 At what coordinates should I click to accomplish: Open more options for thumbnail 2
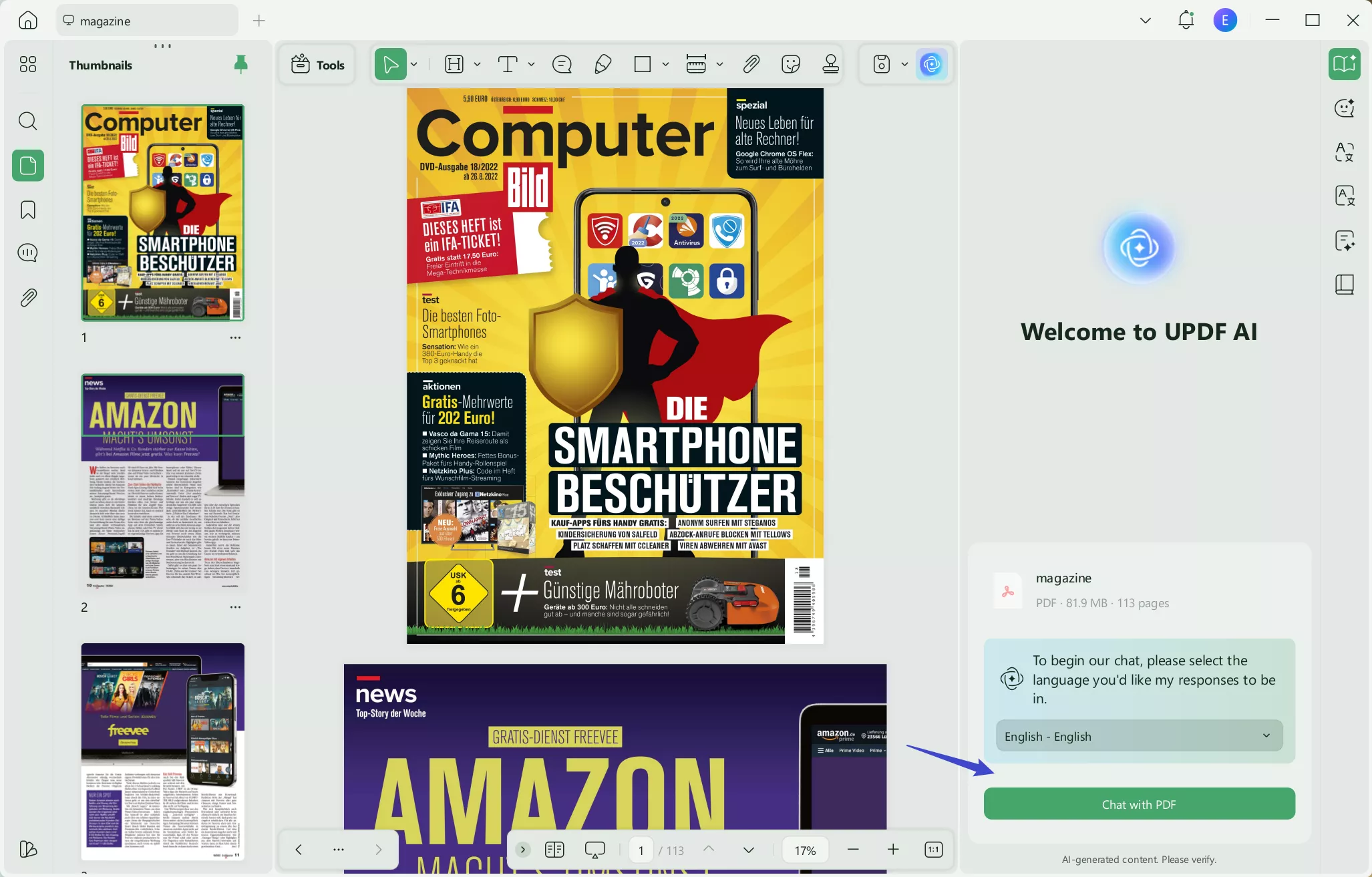[235, 607]
